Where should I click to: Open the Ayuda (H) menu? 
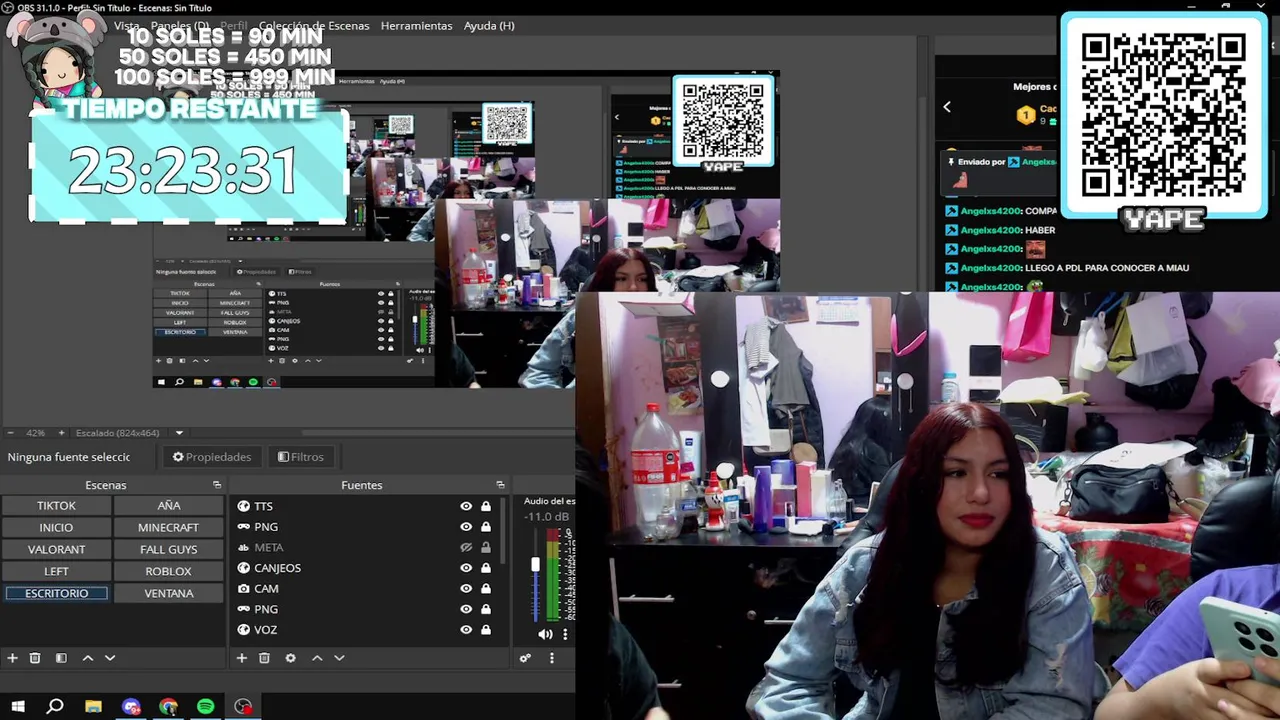click(x=489, y=26)
